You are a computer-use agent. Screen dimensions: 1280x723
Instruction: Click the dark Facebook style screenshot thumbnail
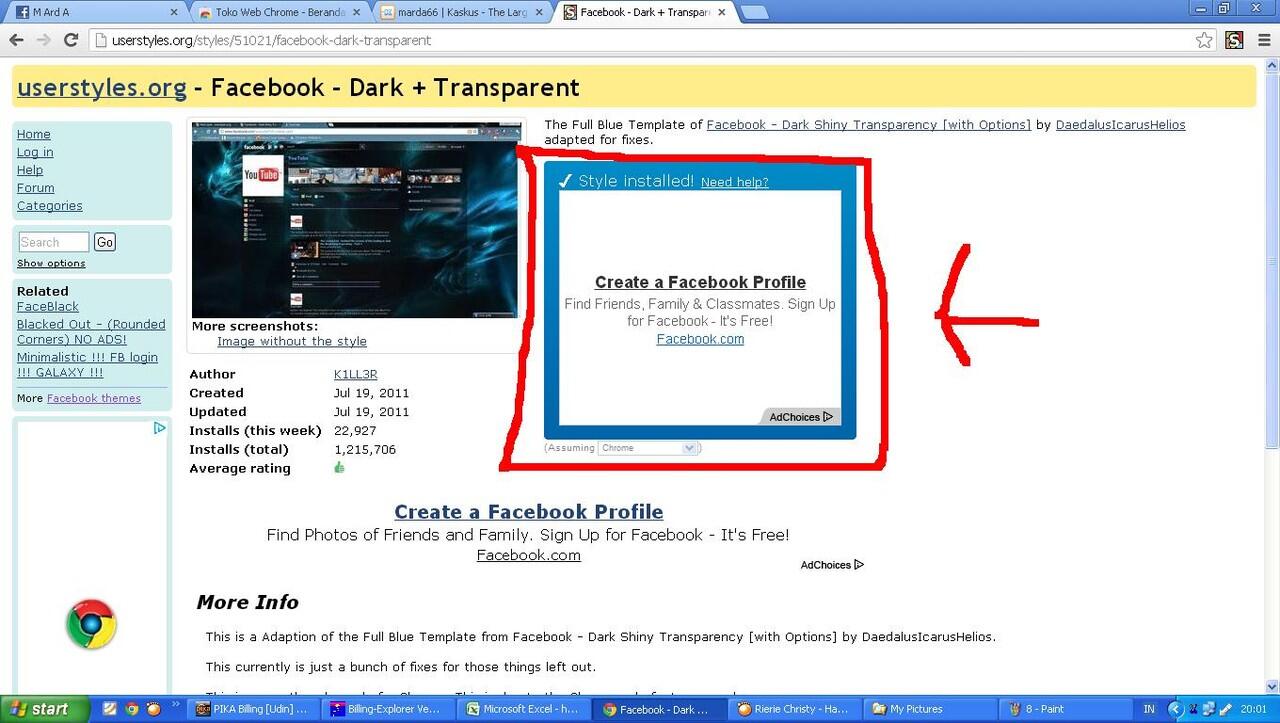point(356,220)
